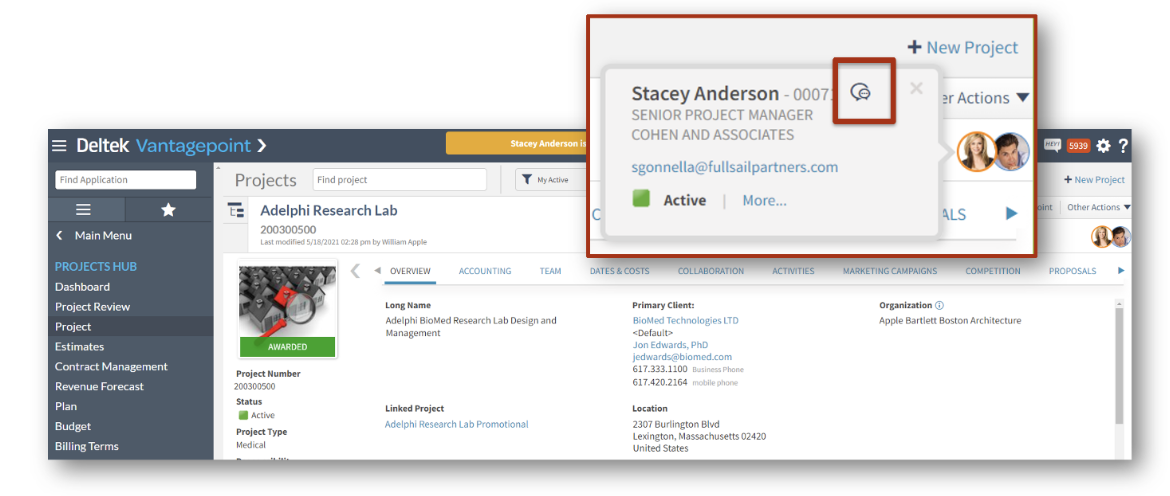
Task: Start chat with Stacey Anderson via bubble icon
Action: pyautogui.click(x=861, y=92)
